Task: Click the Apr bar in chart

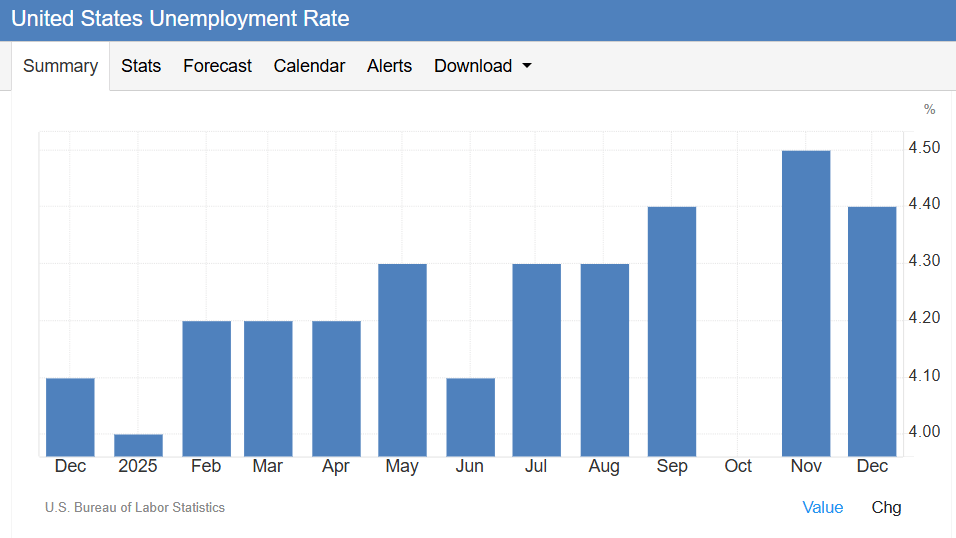Action: [x=337, y=389]
